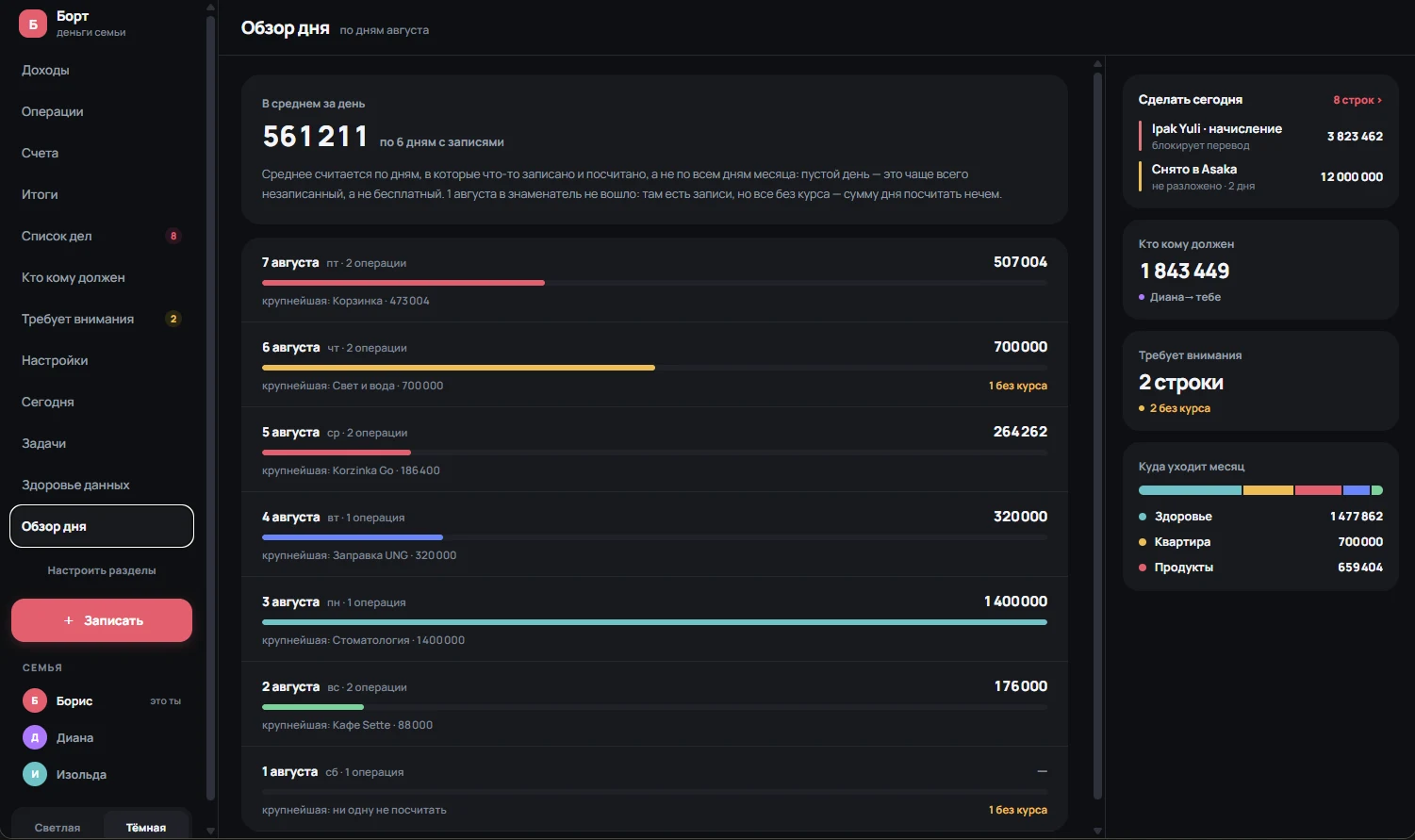The width and height of the screenshot is (1415, 840).
Task: Click the red Продукты segment of month bar
Action: [1318, 490]
